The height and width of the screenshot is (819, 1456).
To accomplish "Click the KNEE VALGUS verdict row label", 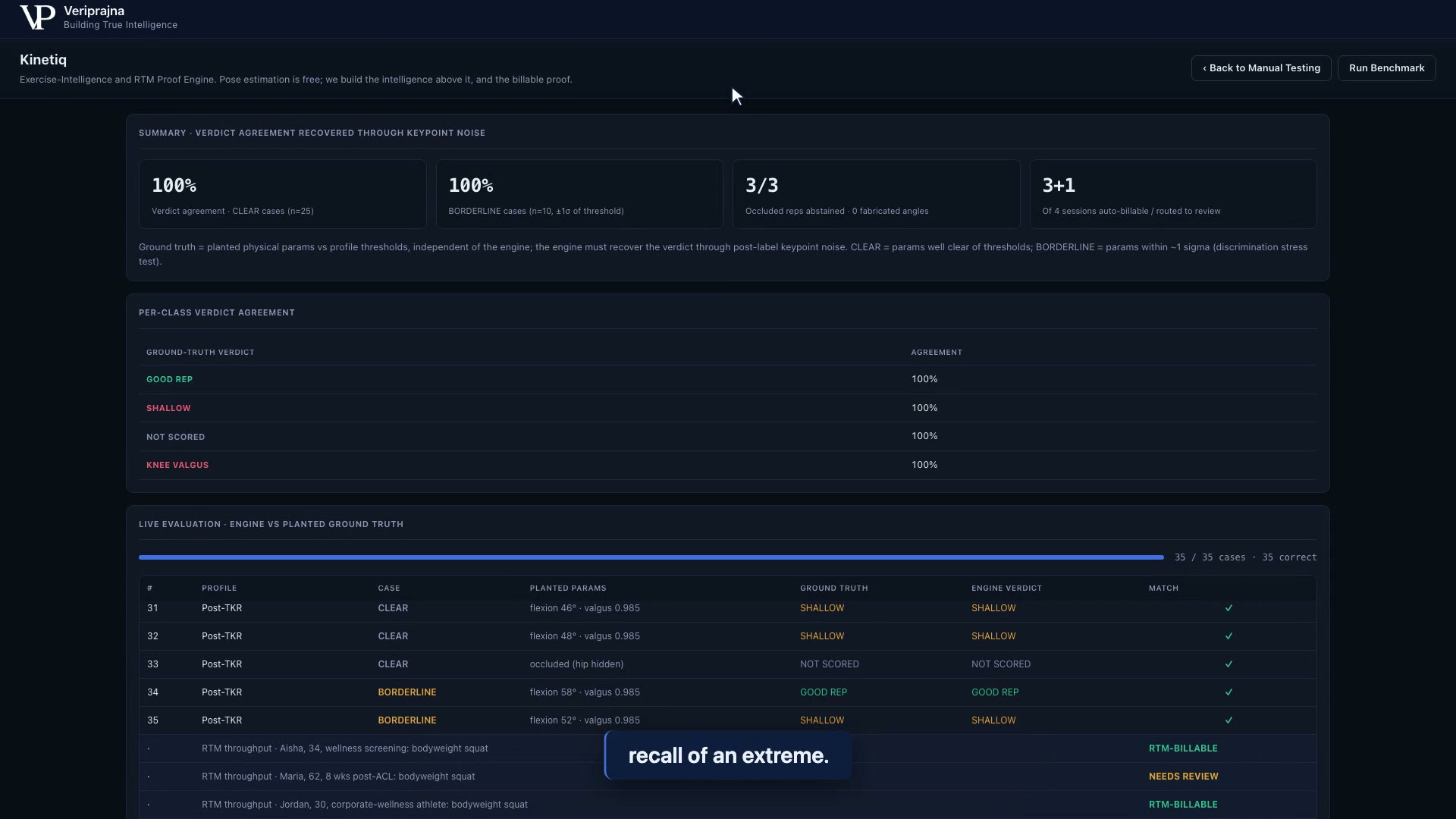I will click(x=177, y=465).
